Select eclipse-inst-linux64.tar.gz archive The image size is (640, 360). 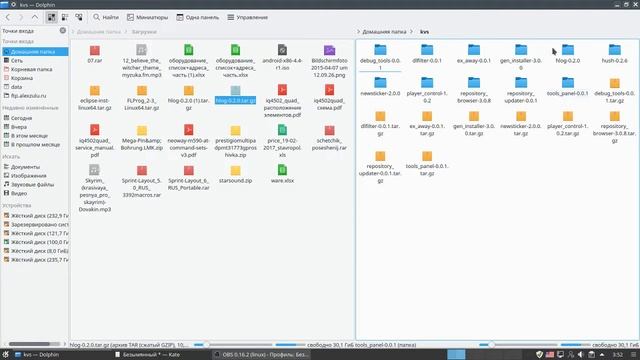tap(95, 98)
